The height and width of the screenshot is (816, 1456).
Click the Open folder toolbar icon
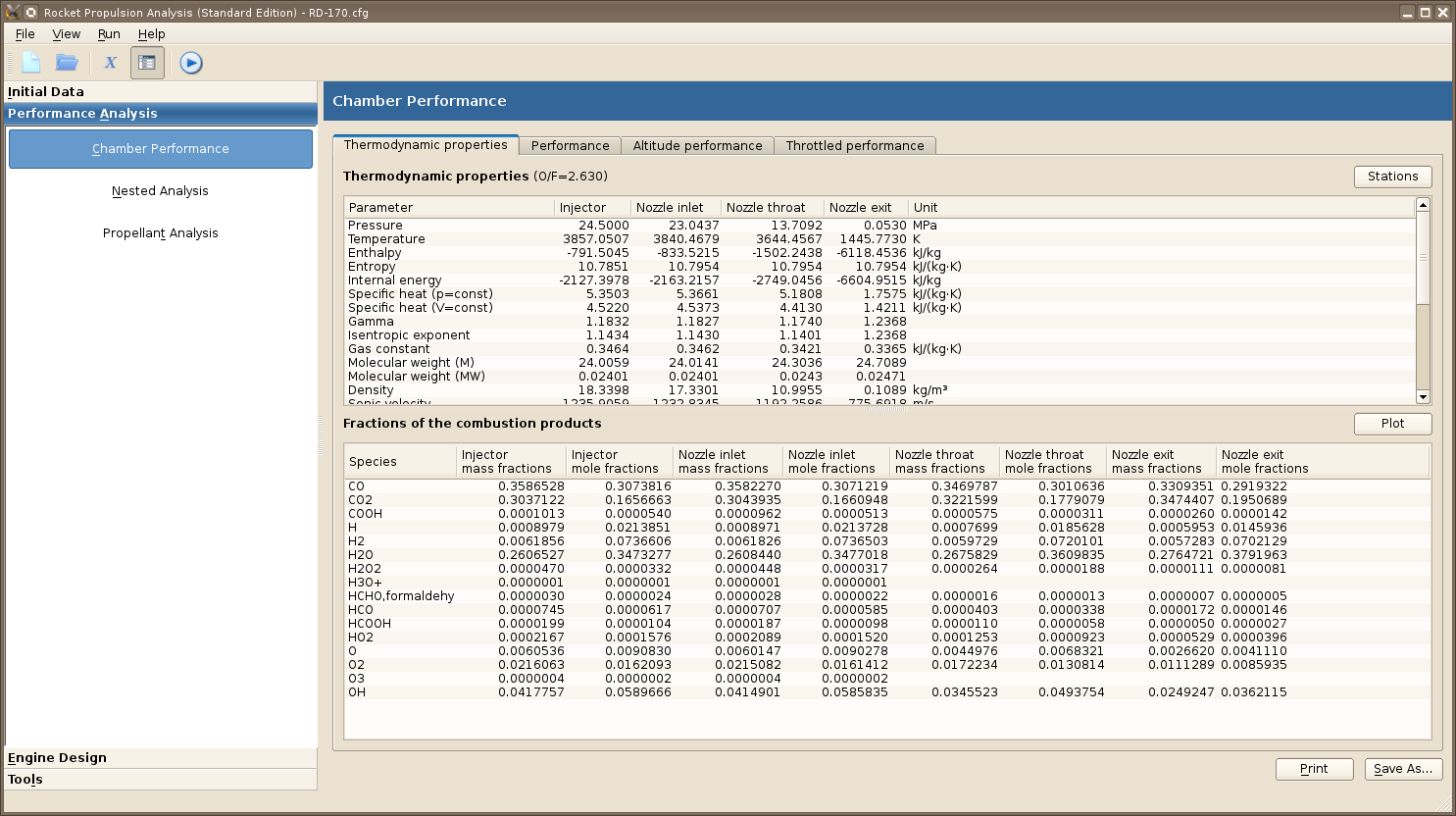pos(67,63)
